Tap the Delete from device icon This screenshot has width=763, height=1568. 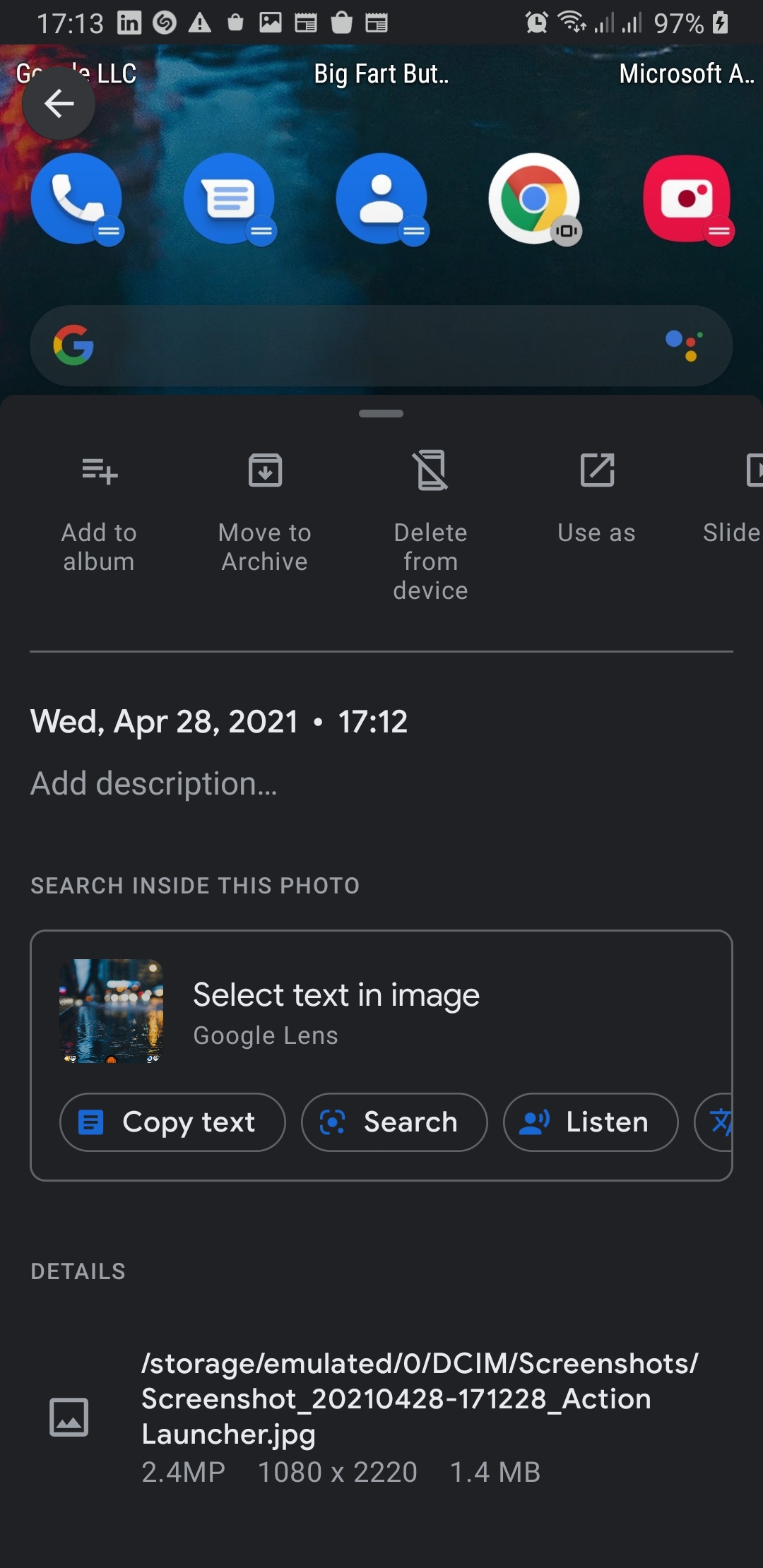coord(431,471)
